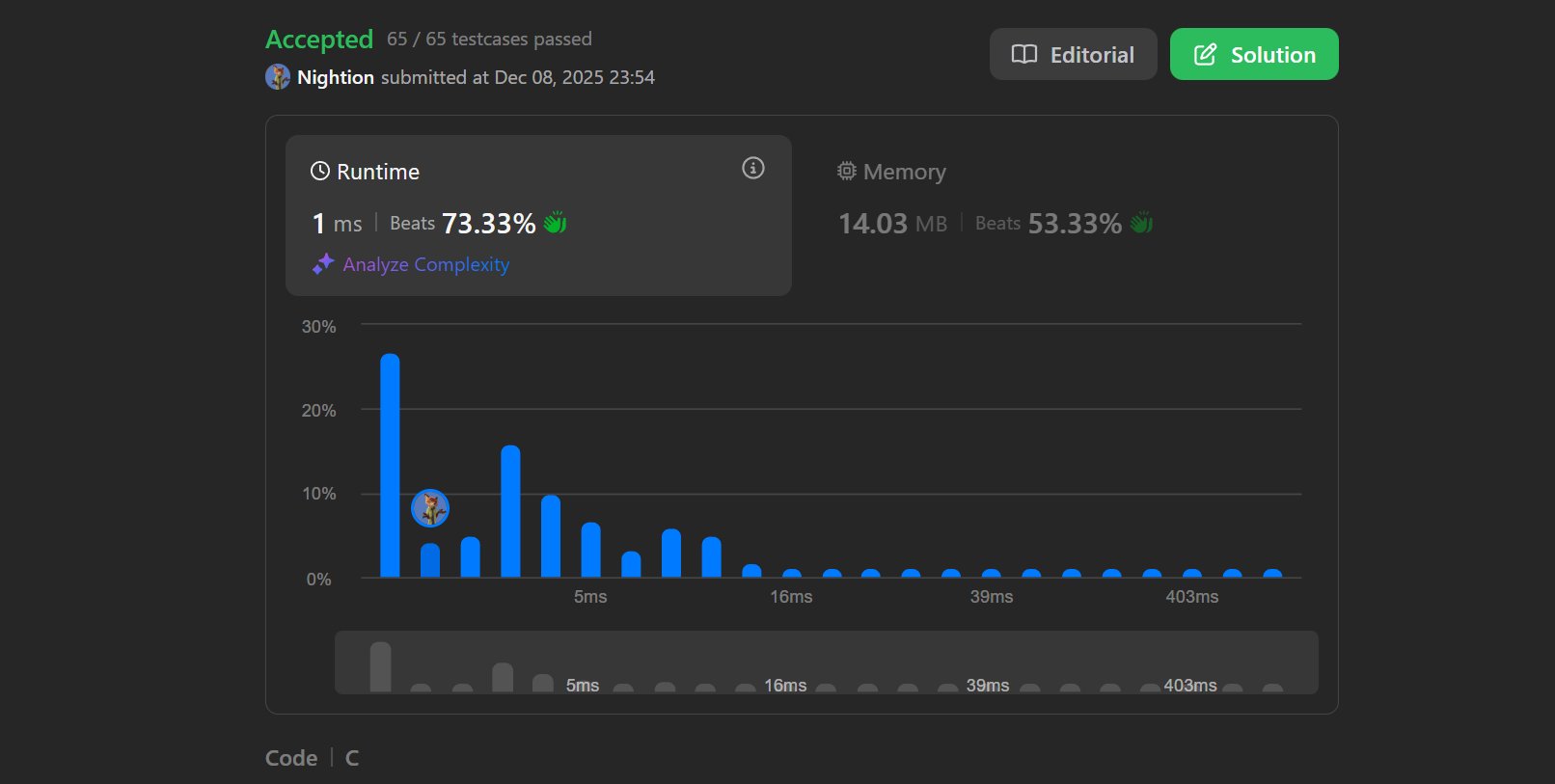Click the green Solution button
Screen dimensions: 1555x784
[1254, 54]
